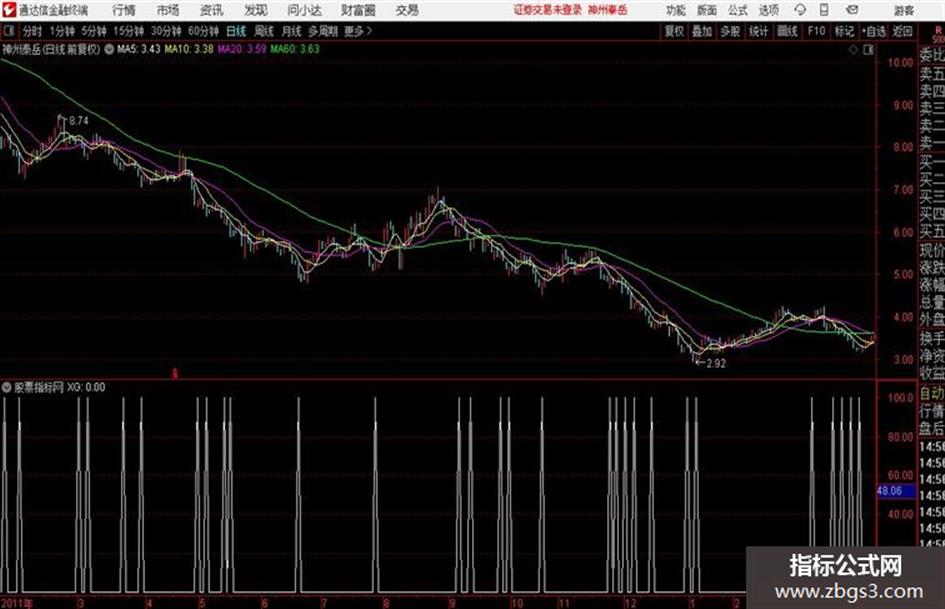945x609 pixels.
Task: Click the 2011年 timeline label
Action: [x=17, y=603]
